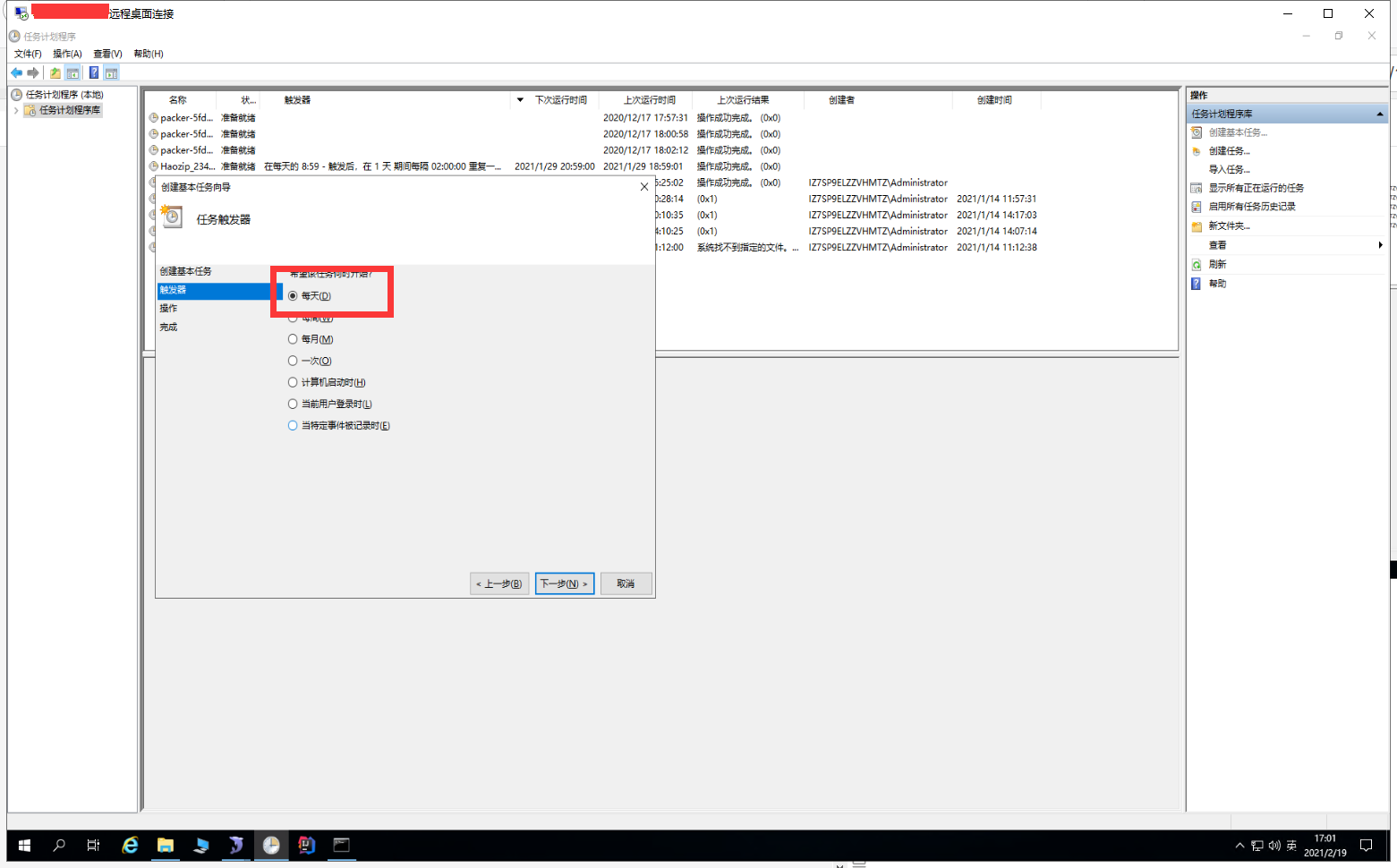The width and height of the screenshot is (1397, 868).
Task: Click the 启用所有任务历史记录 action link
Action: click(x=1252, y=207)
